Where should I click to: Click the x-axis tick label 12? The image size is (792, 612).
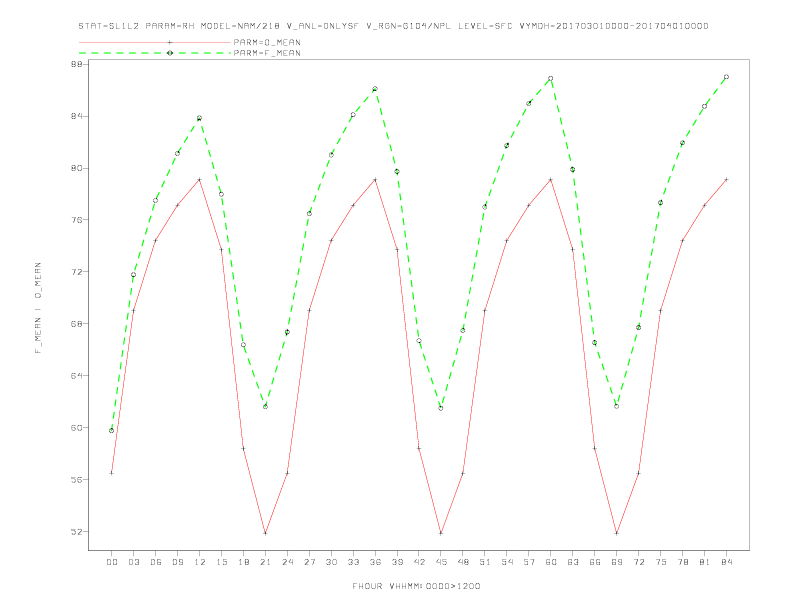point(200,562)
